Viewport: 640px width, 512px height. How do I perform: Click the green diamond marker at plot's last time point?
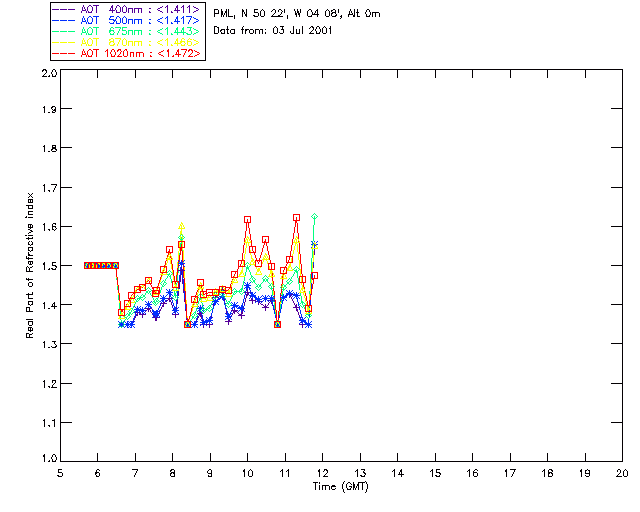314,216
